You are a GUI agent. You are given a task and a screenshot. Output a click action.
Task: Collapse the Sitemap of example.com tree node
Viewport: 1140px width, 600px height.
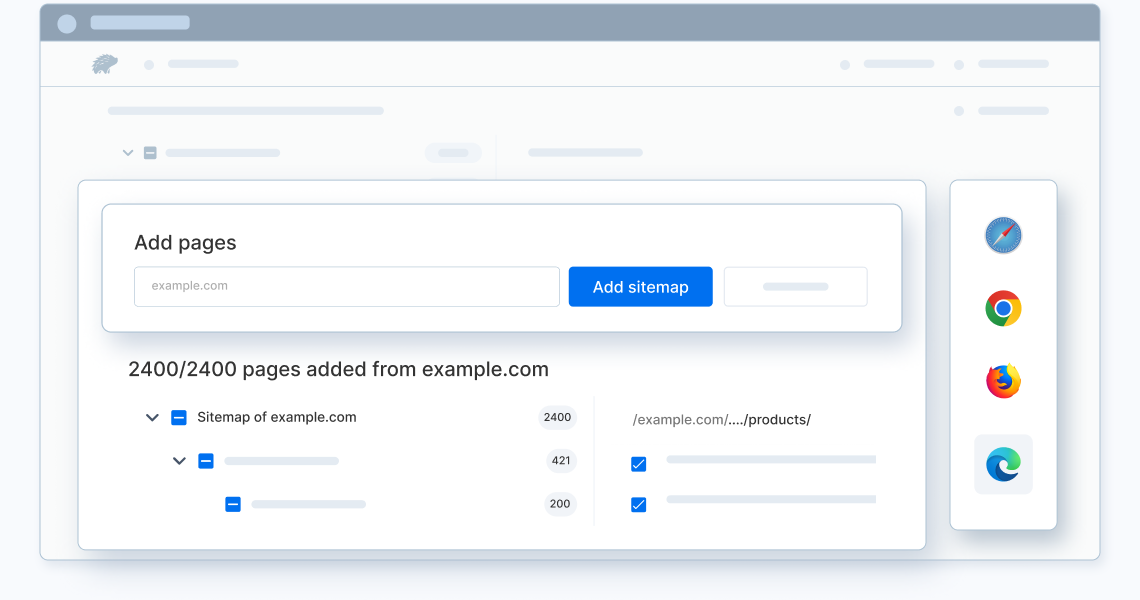(x=152, y=417)
